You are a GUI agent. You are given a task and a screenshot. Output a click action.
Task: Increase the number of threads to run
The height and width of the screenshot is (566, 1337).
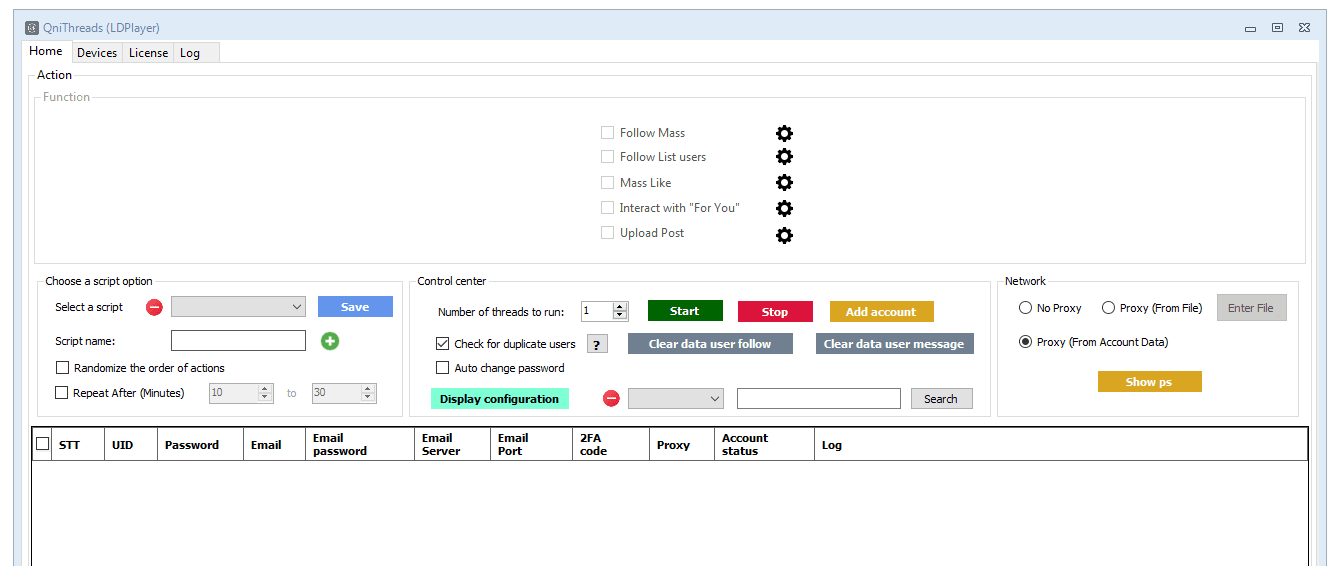click(620, 307)
